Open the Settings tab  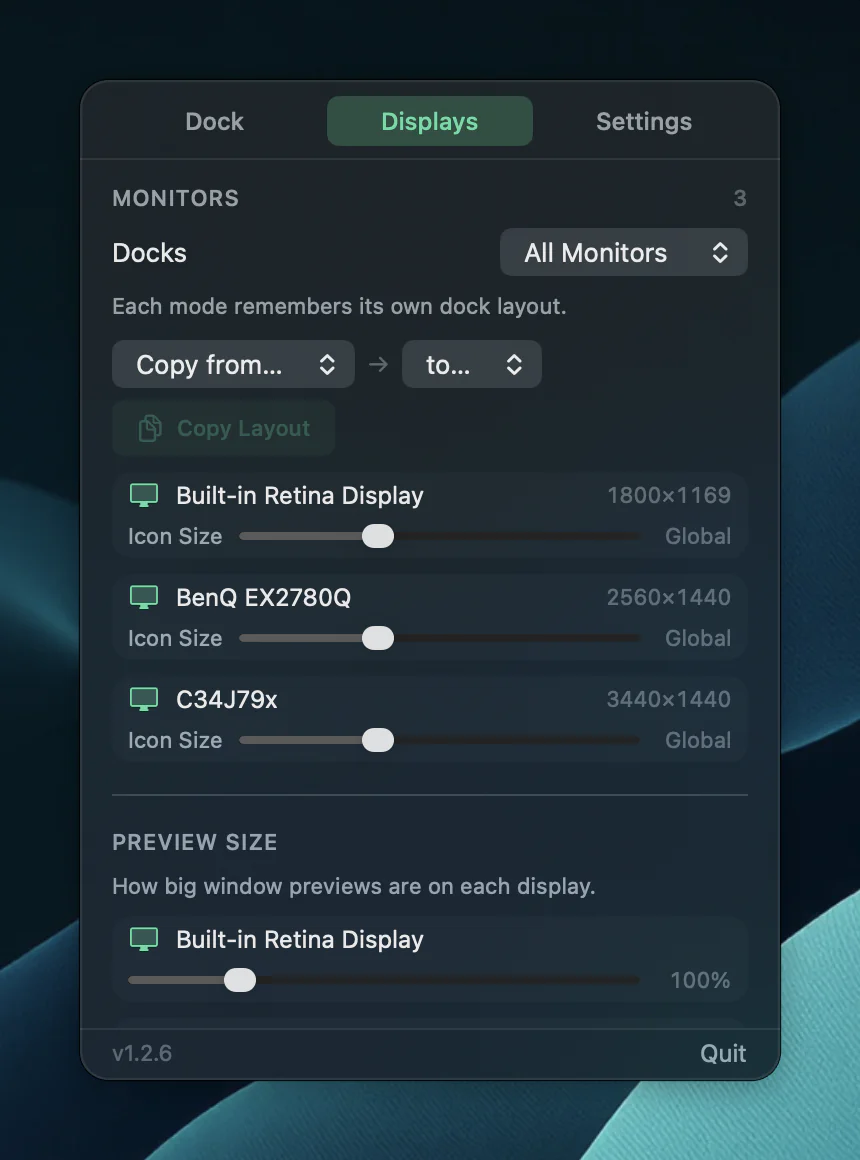click(x=644, y=121)
